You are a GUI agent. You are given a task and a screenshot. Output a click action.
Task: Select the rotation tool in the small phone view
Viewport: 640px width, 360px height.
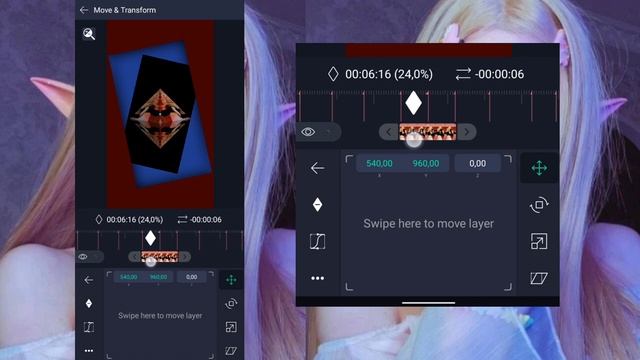pos(231,304)
